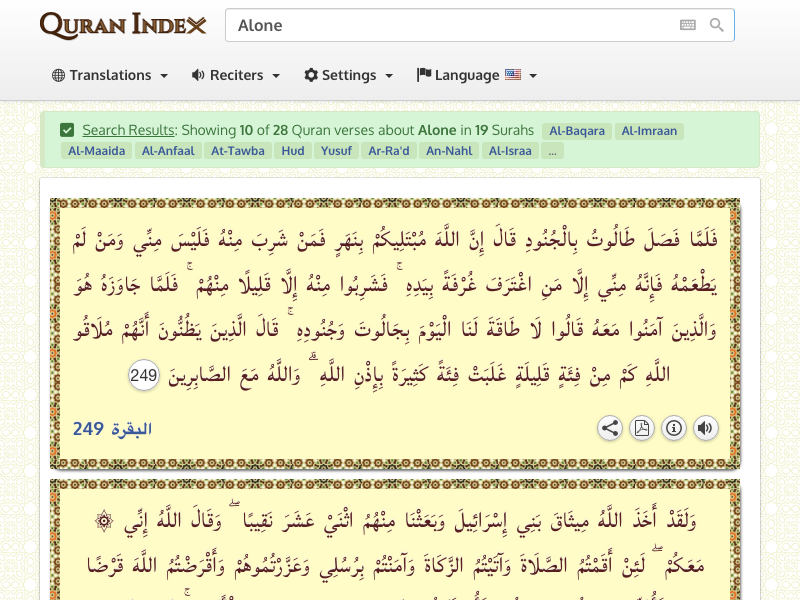800x600 pixels.
Task: Click the green checkmark in search results
Action: (67, 130)
